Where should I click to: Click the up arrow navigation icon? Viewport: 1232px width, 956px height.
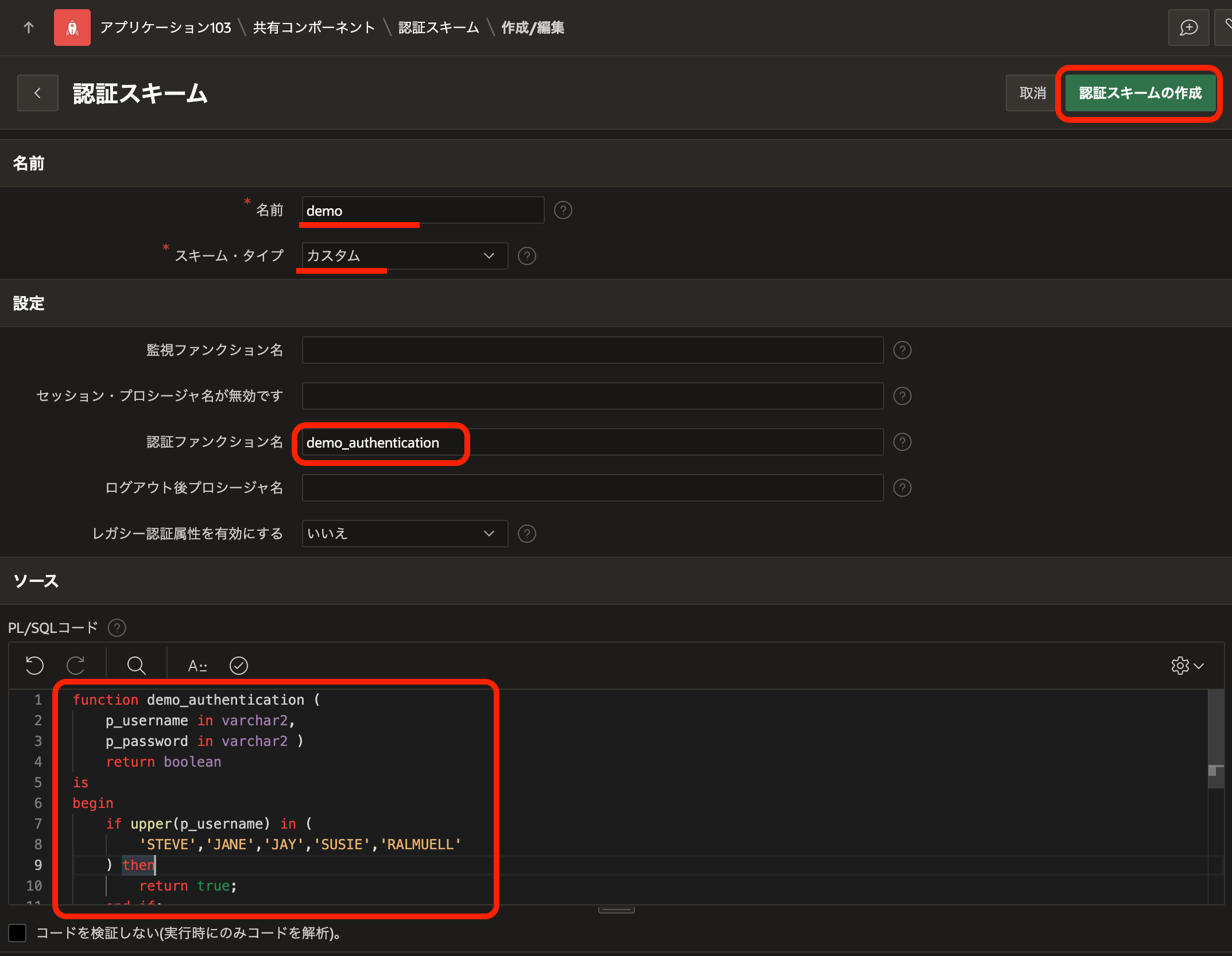point(29,28)
